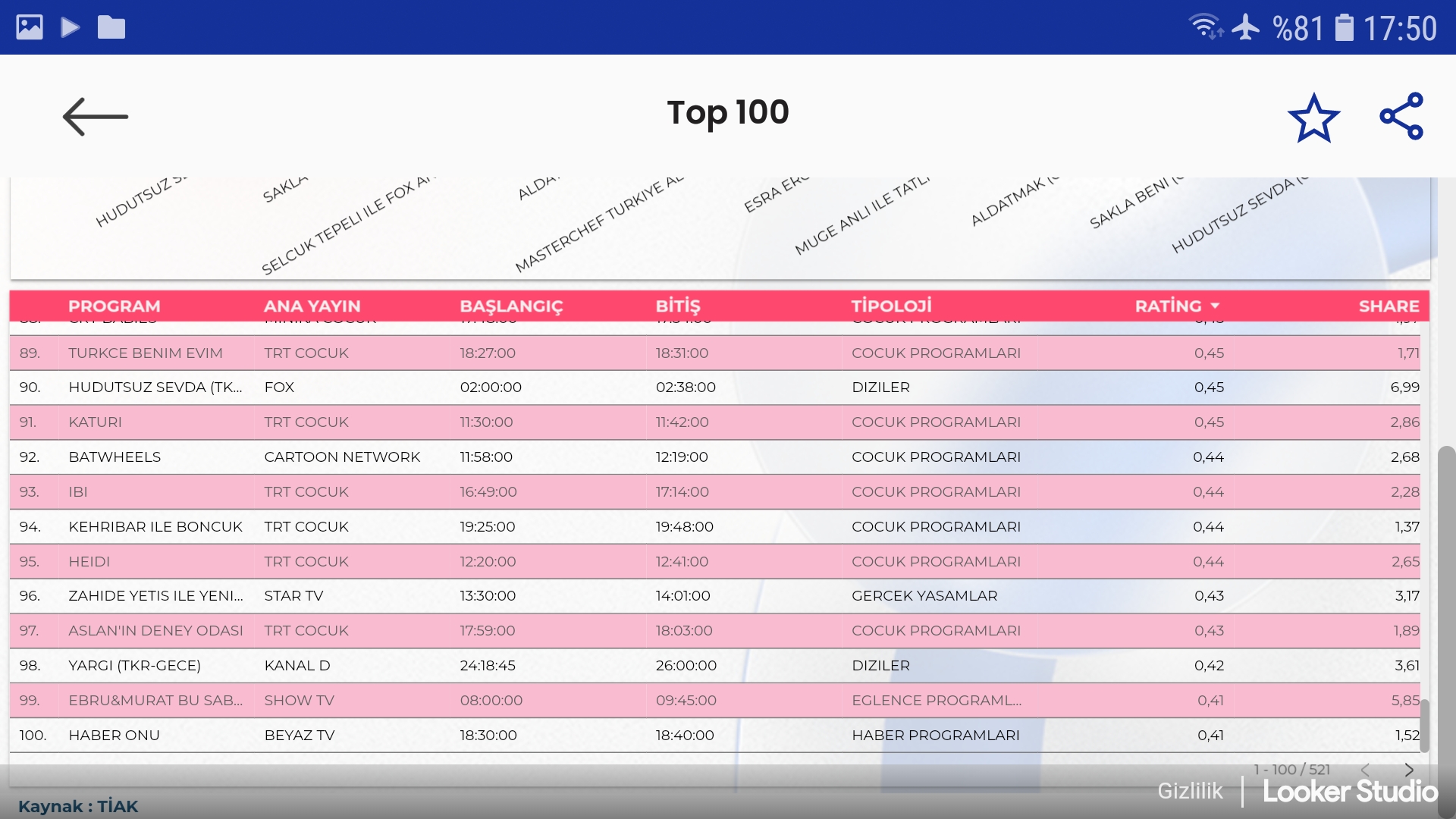
Task: Add page to favorites with star icon
Action: pyautogui.click(x=1313, y=118)
